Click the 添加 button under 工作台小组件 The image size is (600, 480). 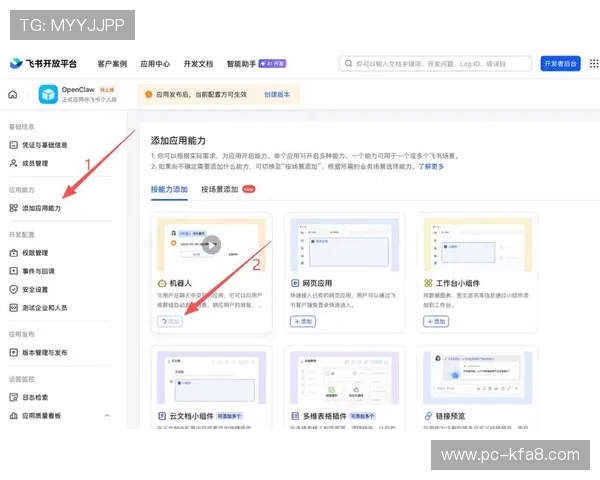[436, 321]
